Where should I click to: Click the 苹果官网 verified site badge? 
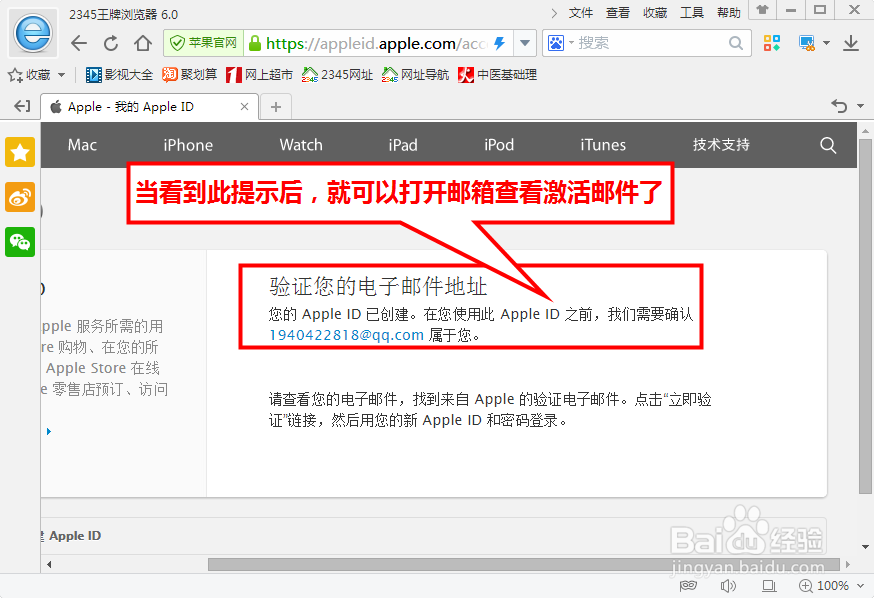point(203,43)
